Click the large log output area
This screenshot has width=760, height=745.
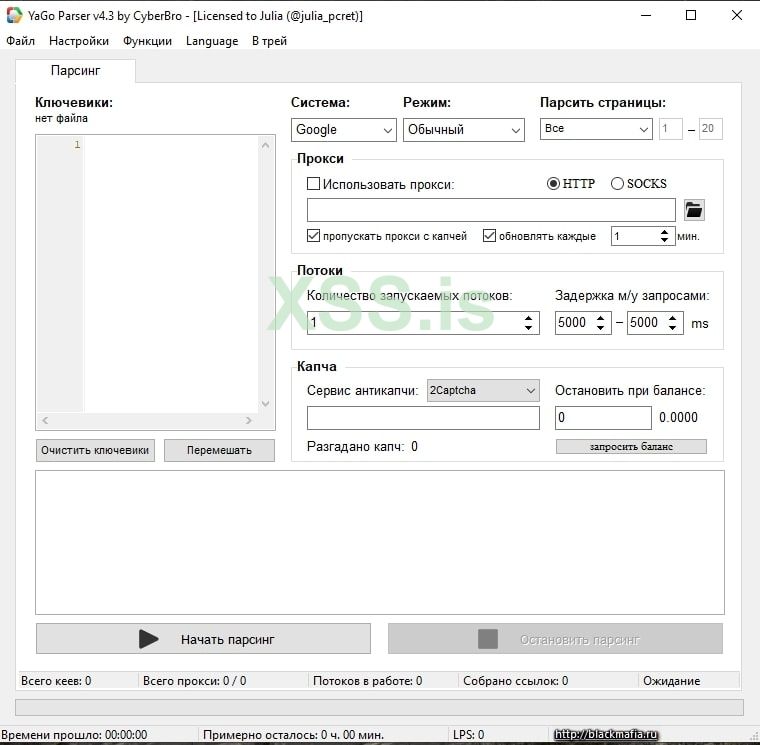pos(380,542)
